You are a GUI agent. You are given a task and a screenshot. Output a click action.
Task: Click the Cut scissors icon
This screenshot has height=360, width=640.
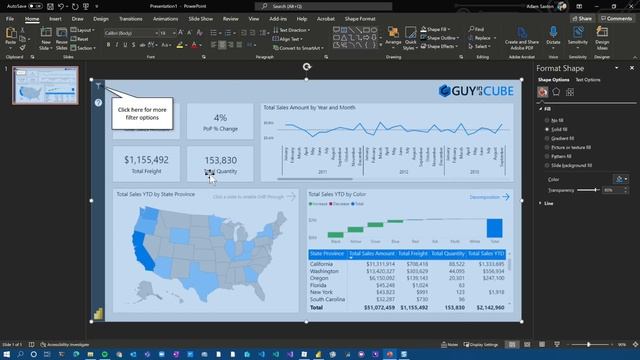[x=22, y=31]
